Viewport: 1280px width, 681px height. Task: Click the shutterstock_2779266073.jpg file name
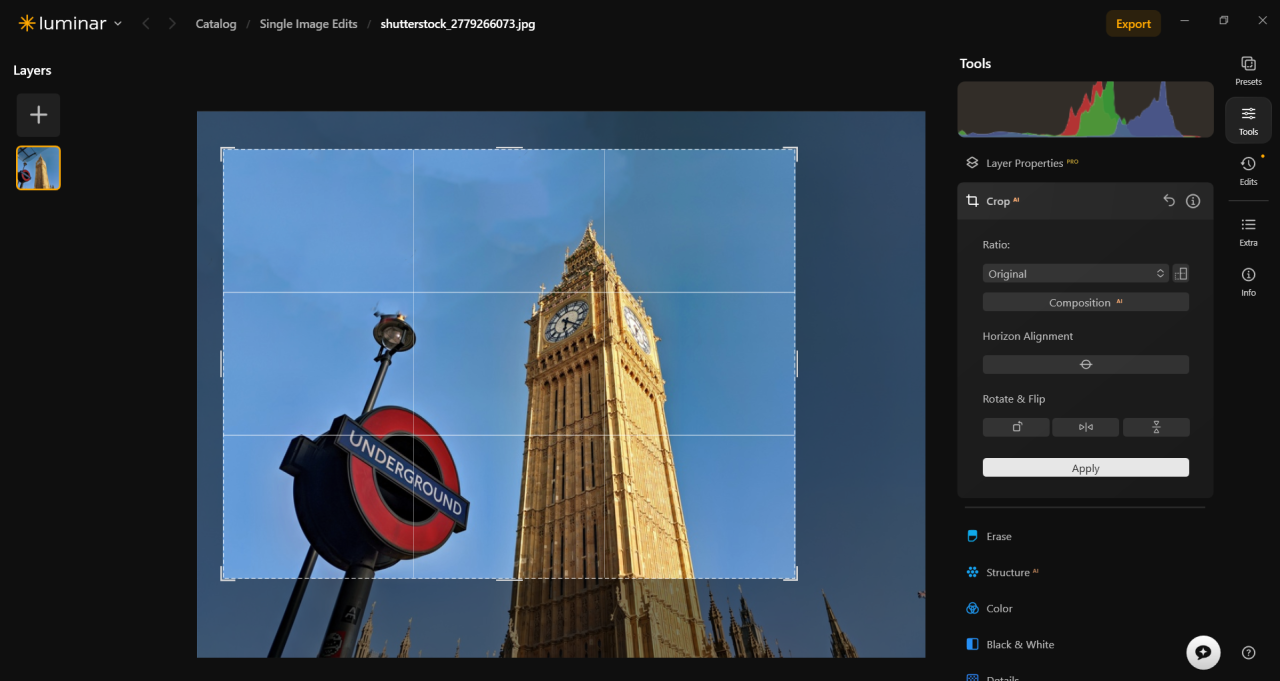tap(457, 24)
